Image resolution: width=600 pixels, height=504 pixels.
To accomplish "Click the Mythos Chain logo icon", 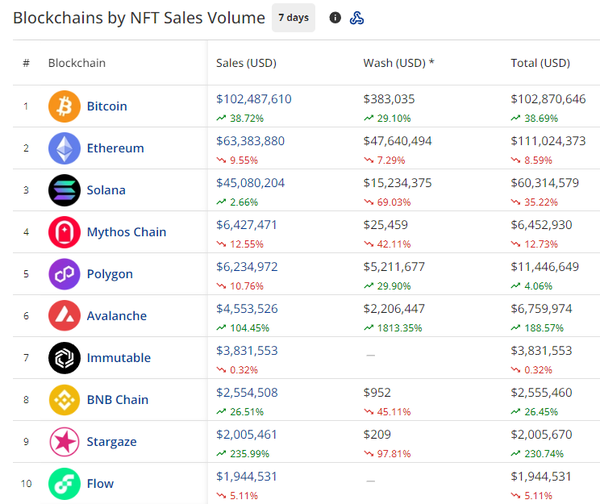I will [x=64, y=232].
